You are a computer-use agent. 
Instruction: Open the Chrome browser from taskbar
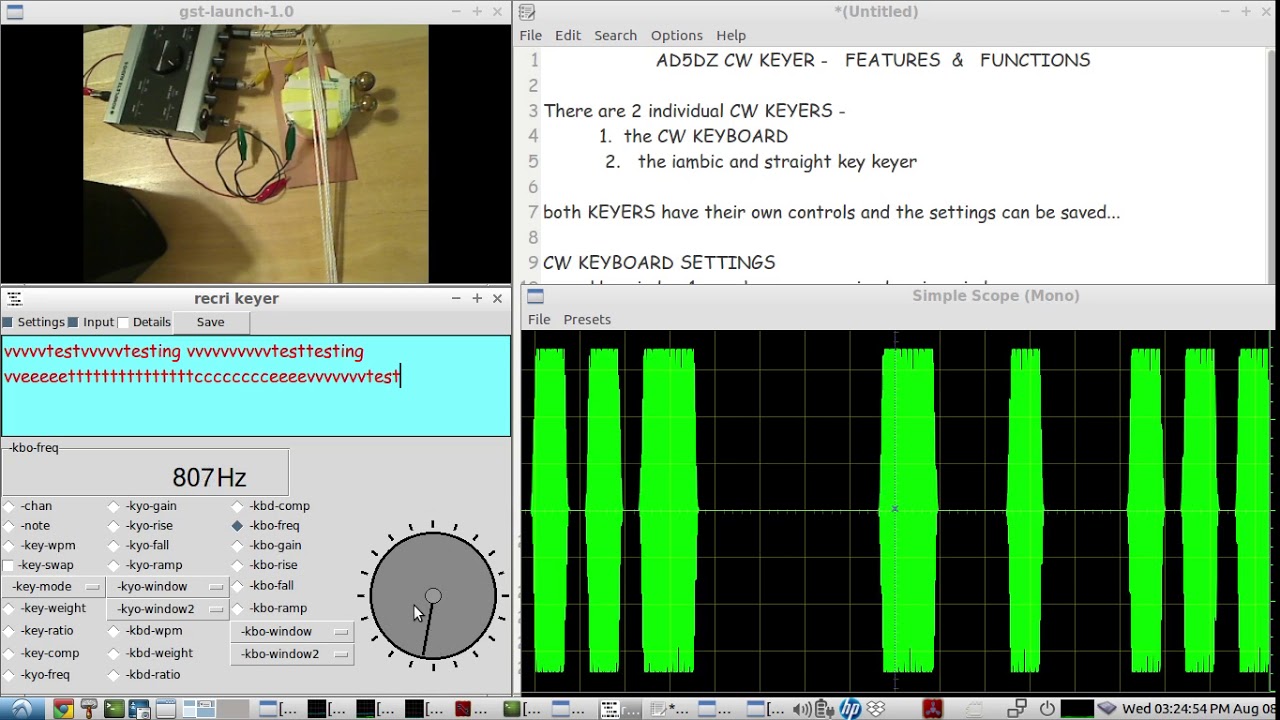[63, 709]
